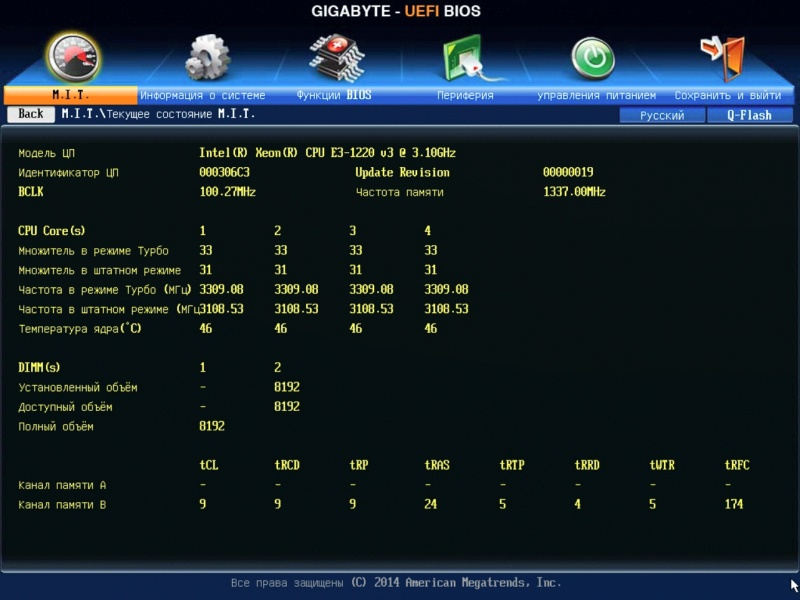Select the tRTP column header
The height and width of the screenshot is (600, 800).
[x=512, y=465]
